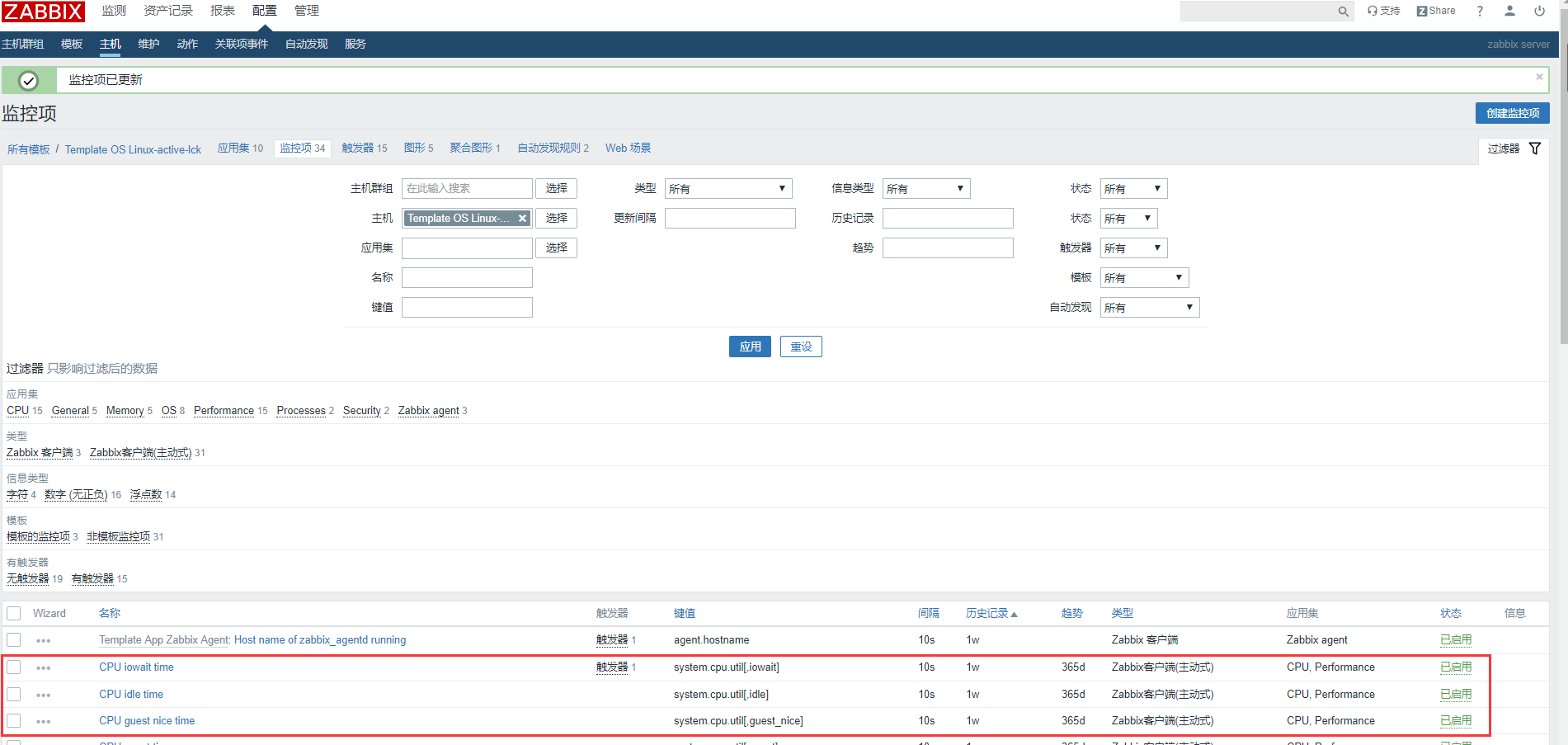Focus the top search box

[x=1258, y=12]
